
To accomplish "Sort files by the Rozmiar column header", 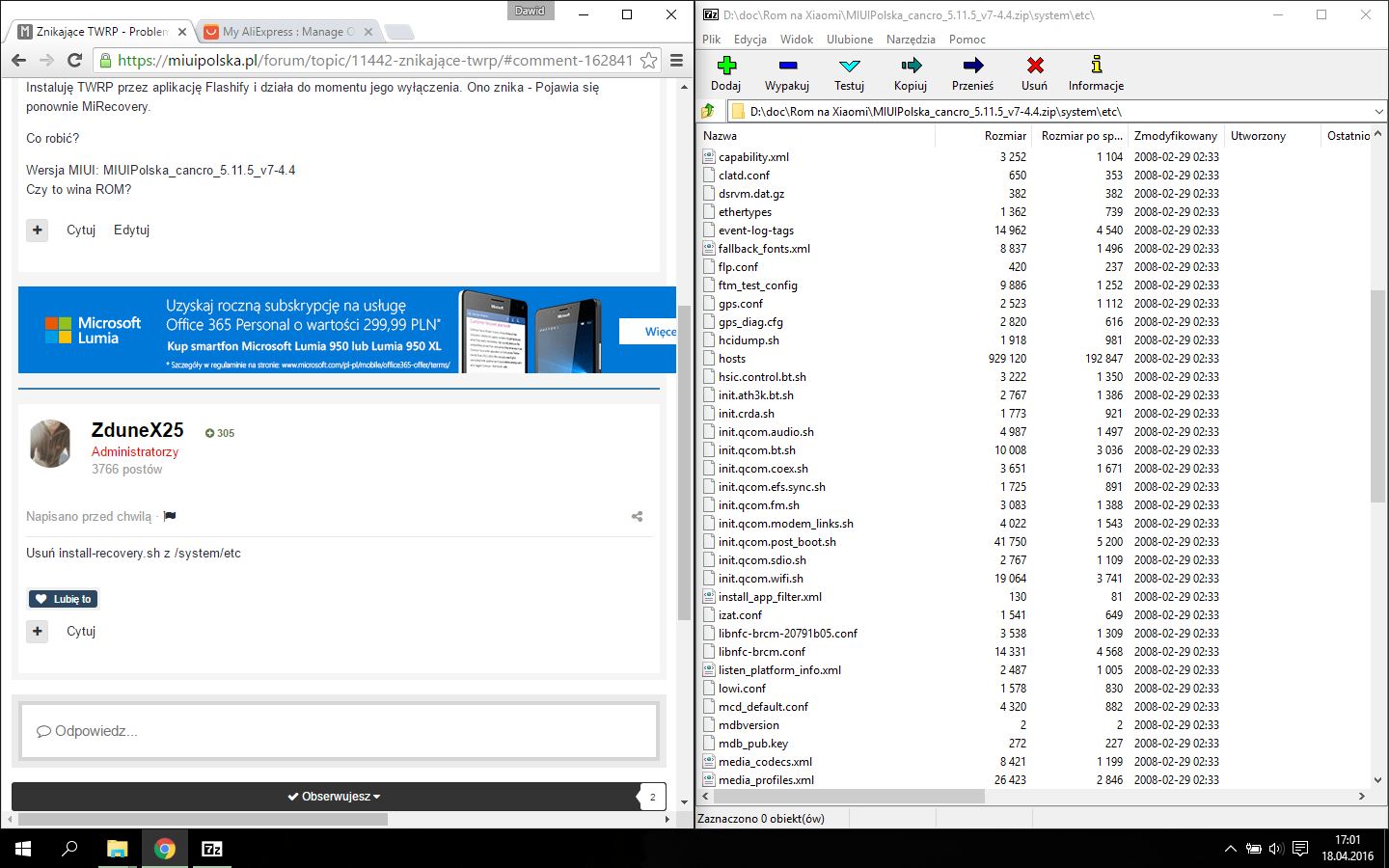I will coord(1003,136).
